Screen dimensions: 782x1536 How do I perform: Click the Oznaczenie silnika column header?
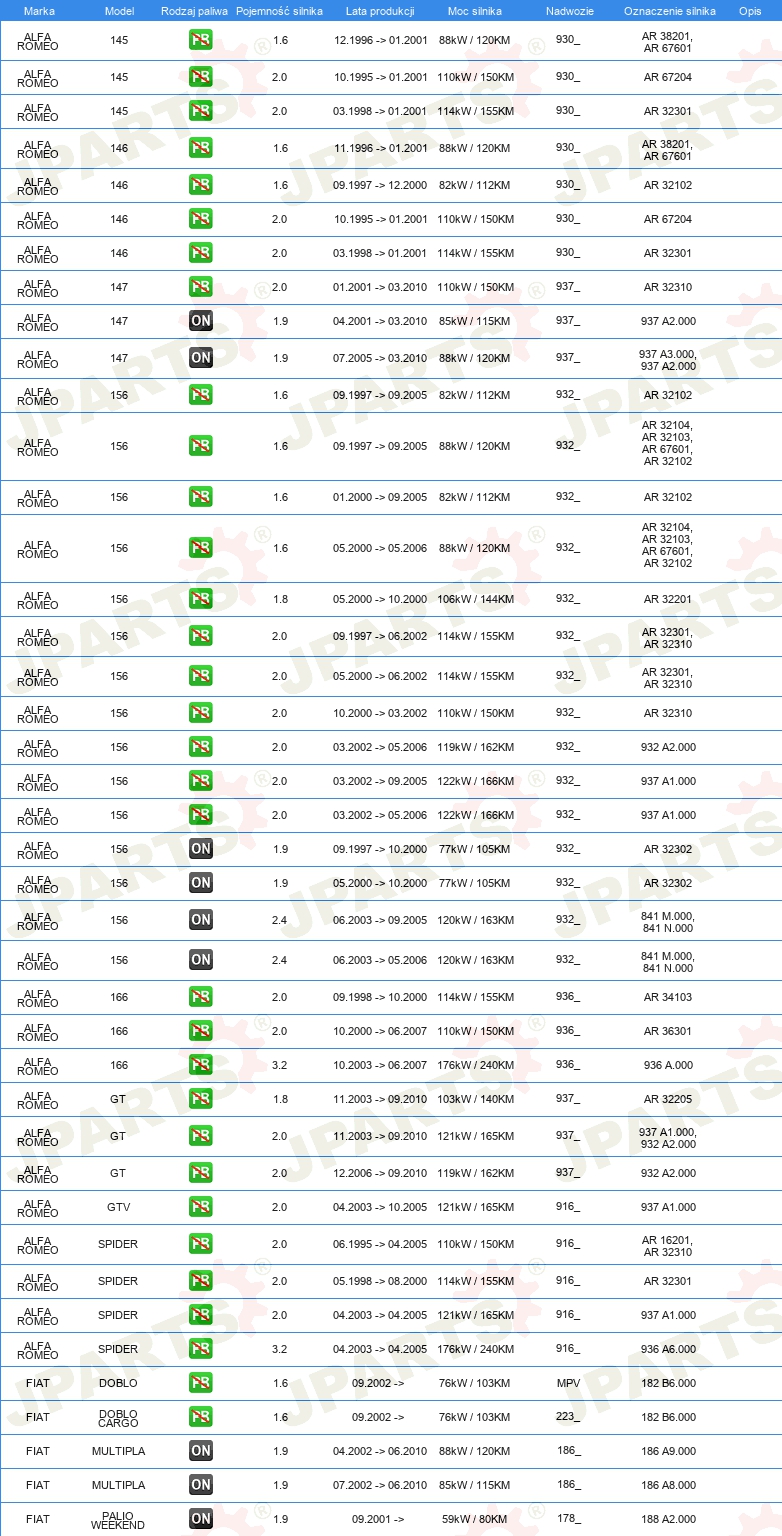[x=669, y=11]
